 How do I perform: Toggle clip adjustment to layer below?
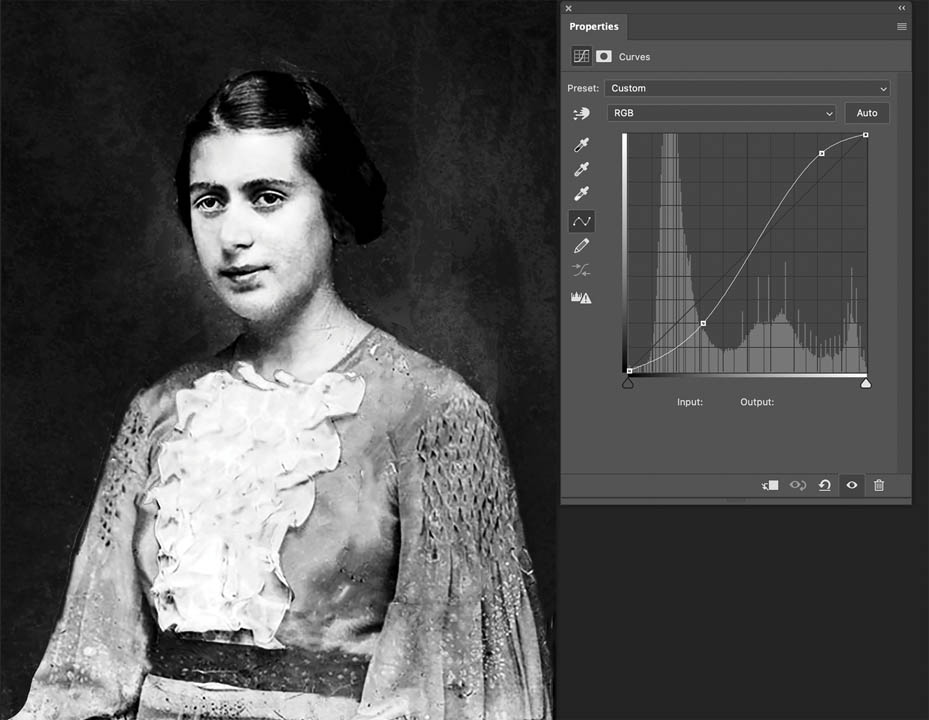(770, 485)
